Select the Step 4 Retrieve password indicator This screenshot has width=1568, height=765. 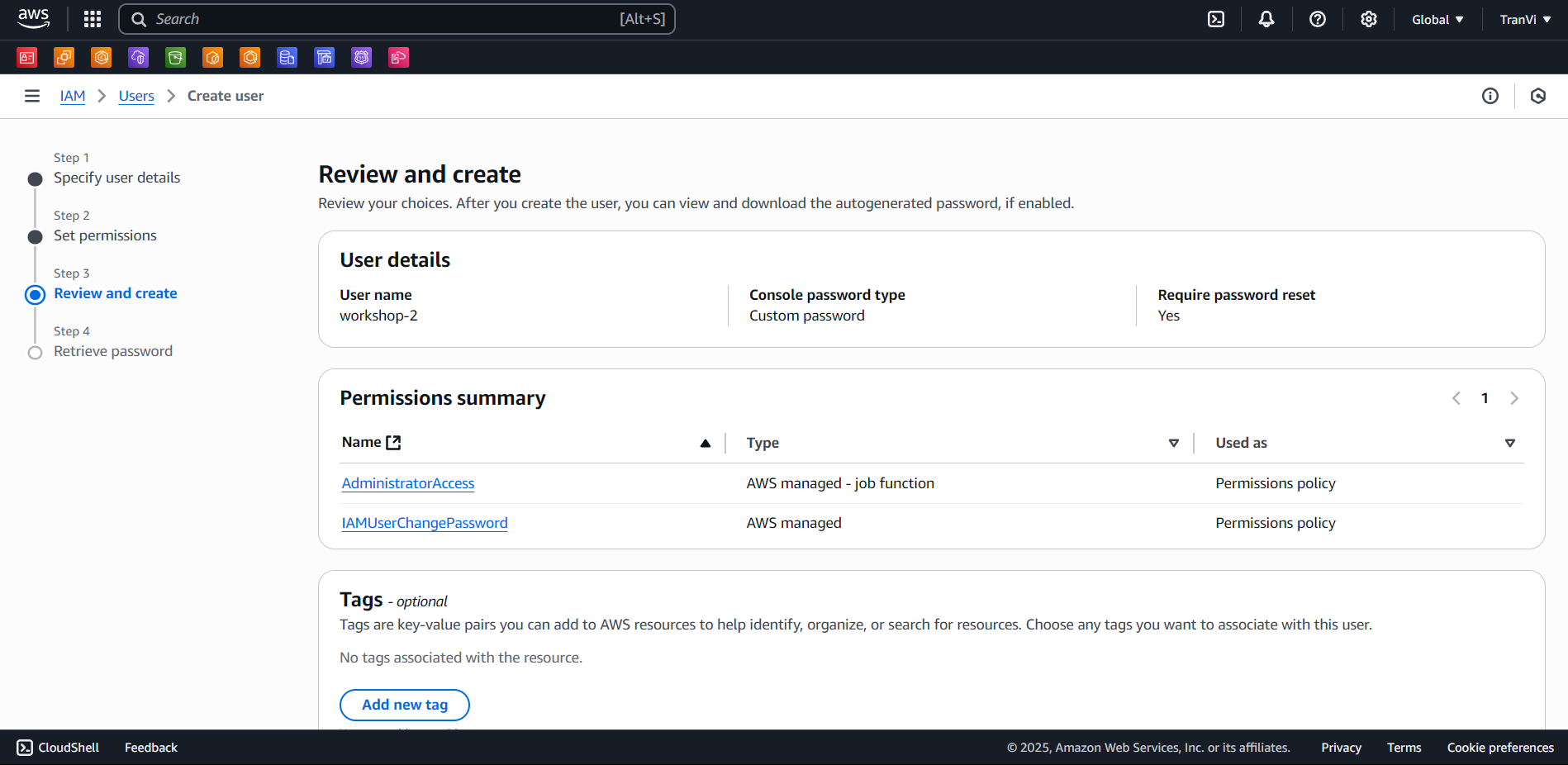(35, 352)
